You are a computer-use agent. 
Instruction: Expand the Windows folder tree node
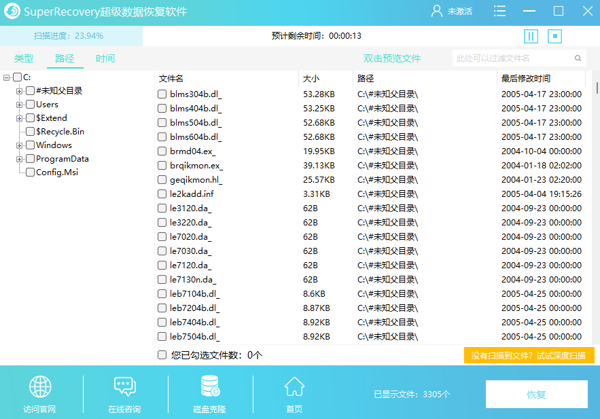point(19,145)
